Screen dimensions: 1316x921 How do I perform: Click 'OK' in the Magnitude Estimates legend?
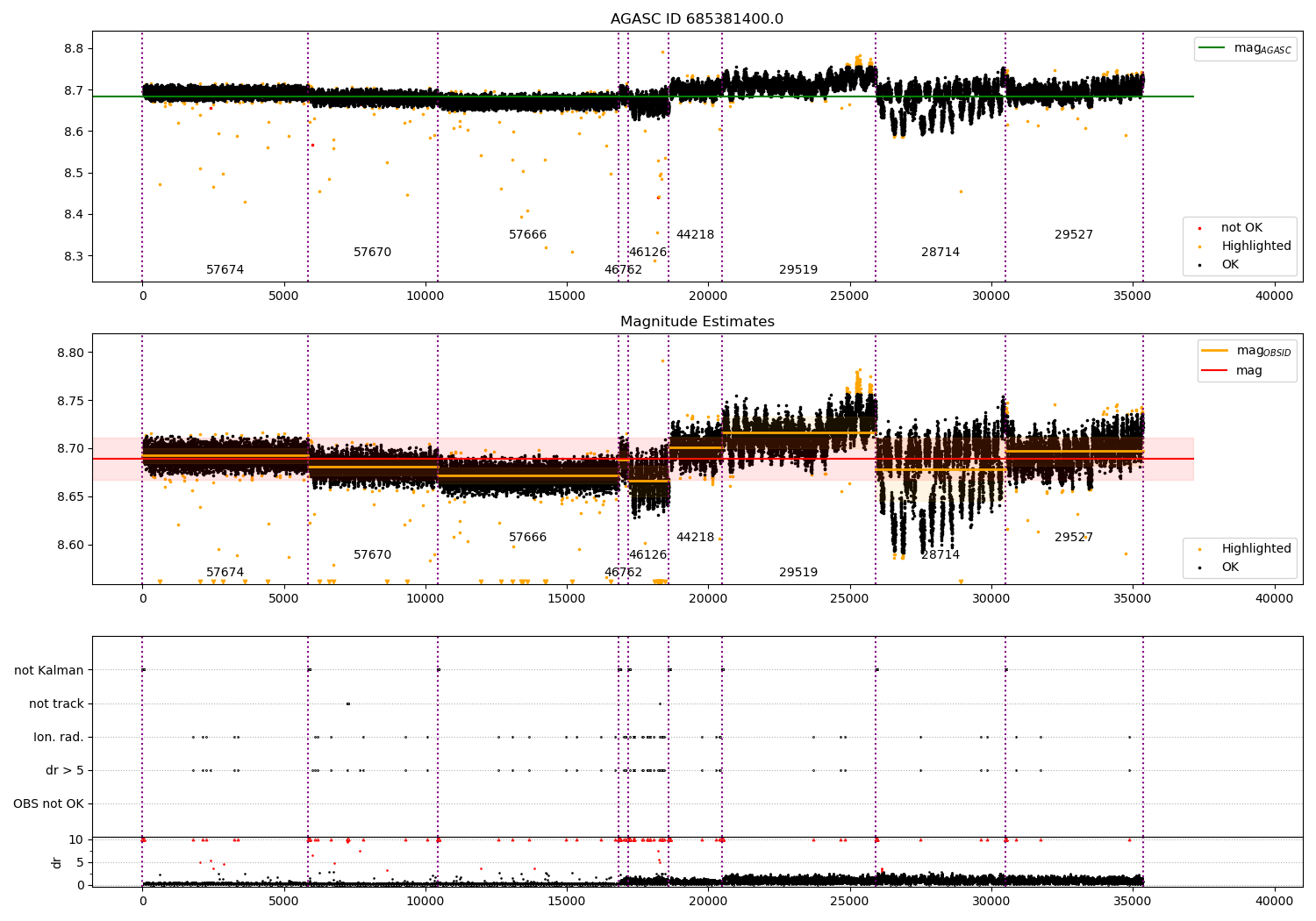point(1230,568)
